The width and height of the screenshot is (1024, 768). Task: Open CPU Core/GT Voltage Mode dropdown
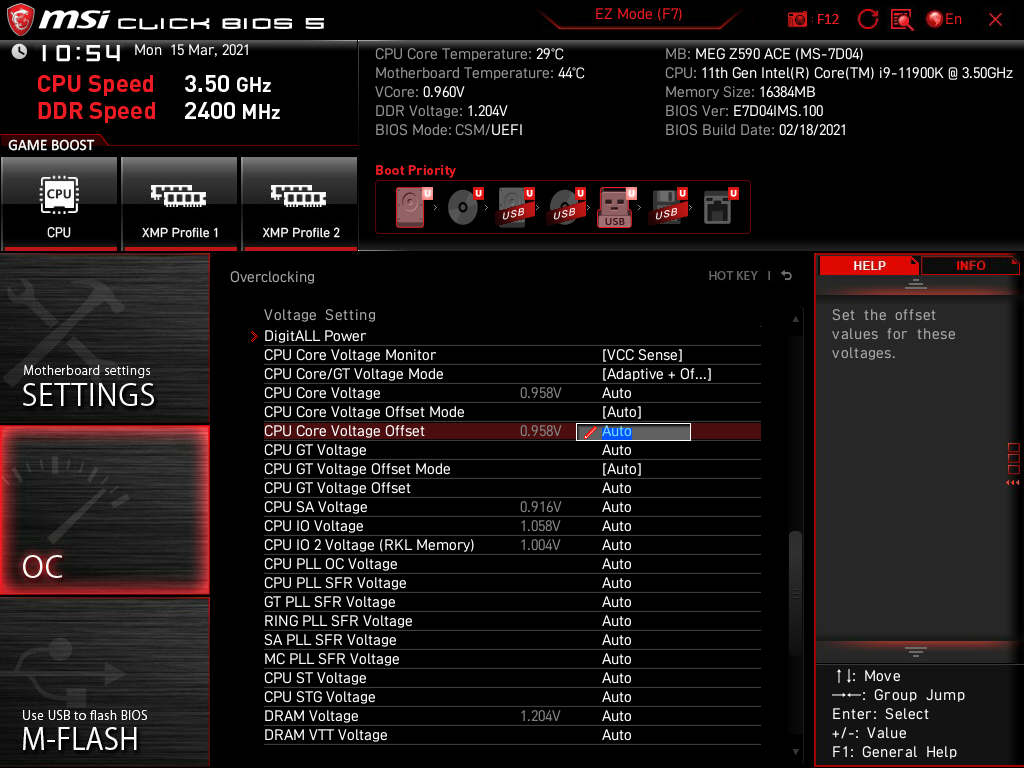pos(656,374)
